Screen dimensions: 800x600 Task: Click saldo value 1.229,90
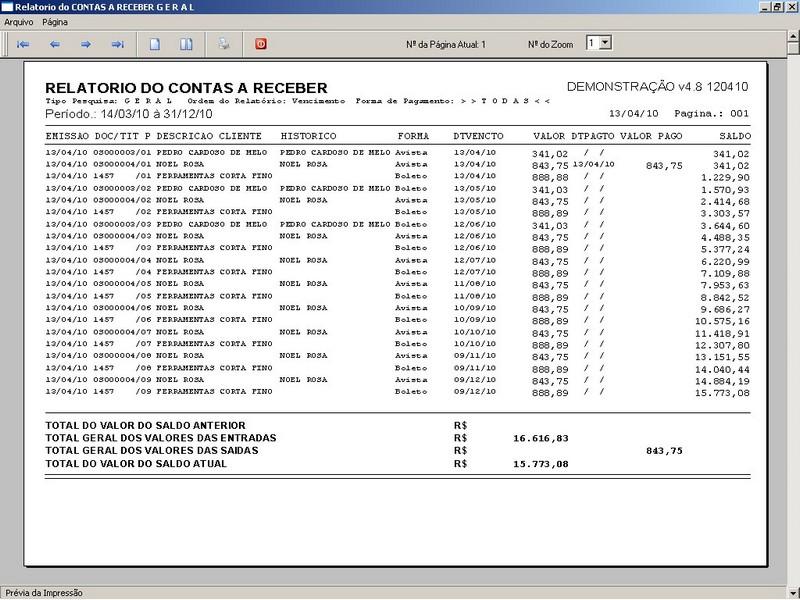(725, 178)
